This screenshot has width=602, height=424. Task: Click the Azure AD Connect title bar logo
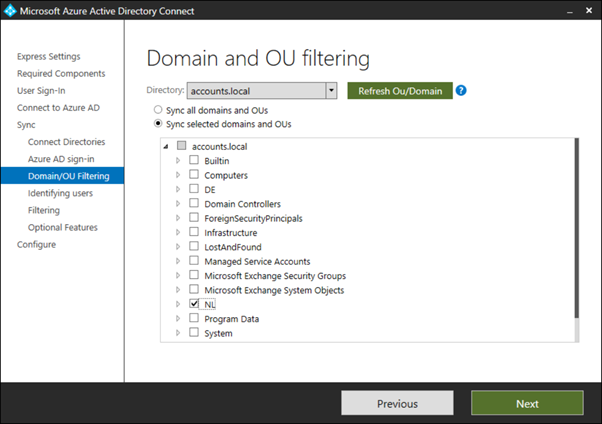coord(12,11)
